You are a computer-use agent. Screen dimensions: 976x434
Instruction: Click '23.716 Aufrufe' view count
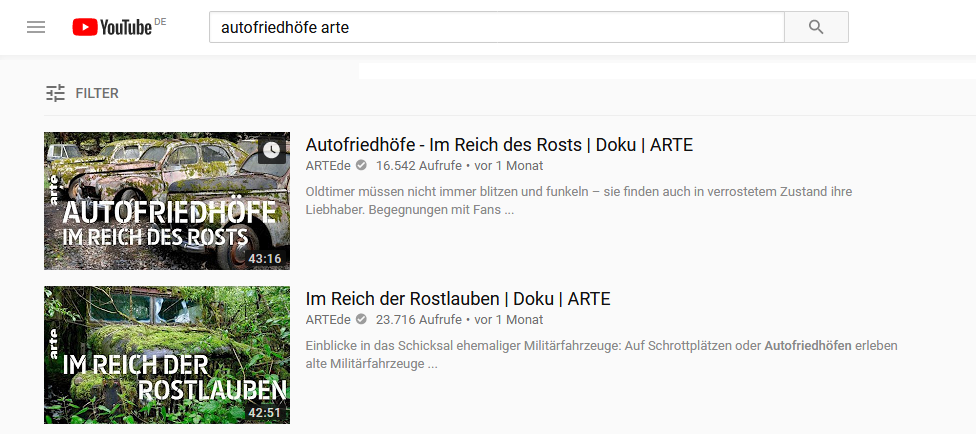[x=419, y=319]
